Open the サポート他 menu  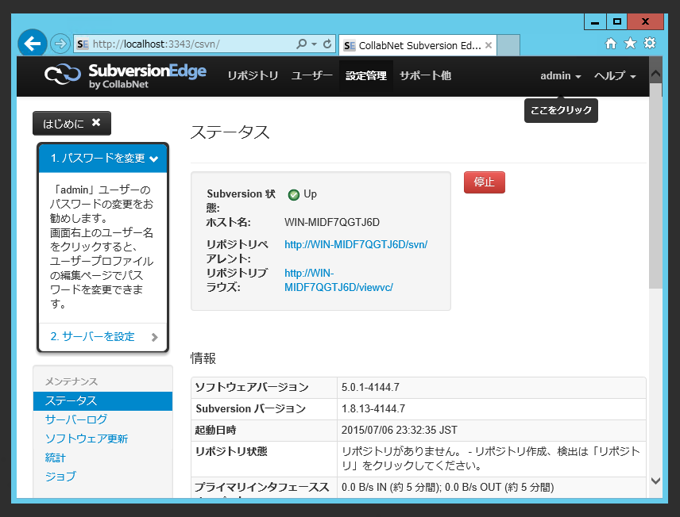click(x=425, y=76)
